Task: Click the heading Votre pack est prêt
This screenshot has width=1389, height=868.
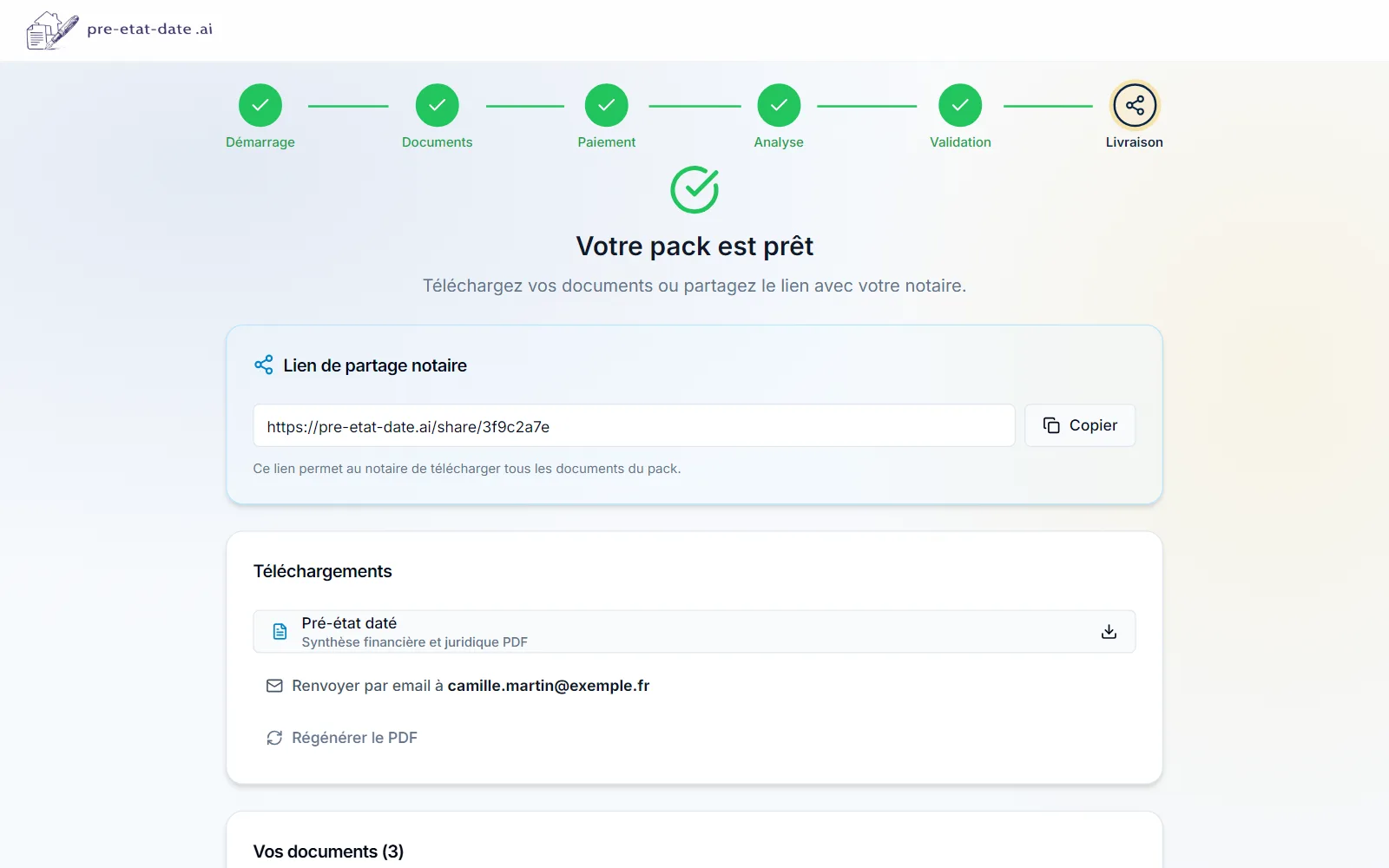Action: coord(694,247)
